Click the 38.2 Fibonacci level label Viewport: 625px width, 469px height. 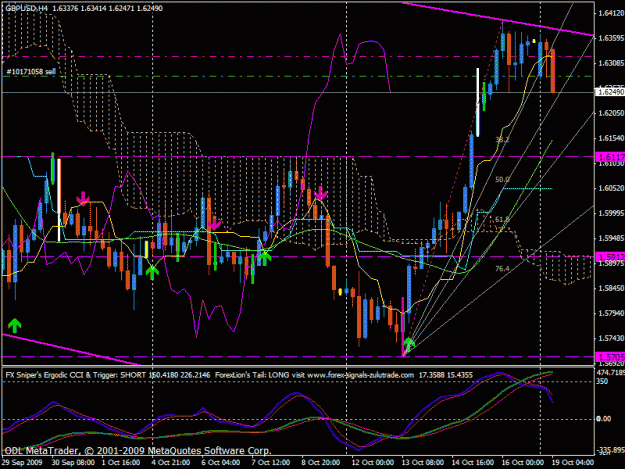click(x=502, y=140)
